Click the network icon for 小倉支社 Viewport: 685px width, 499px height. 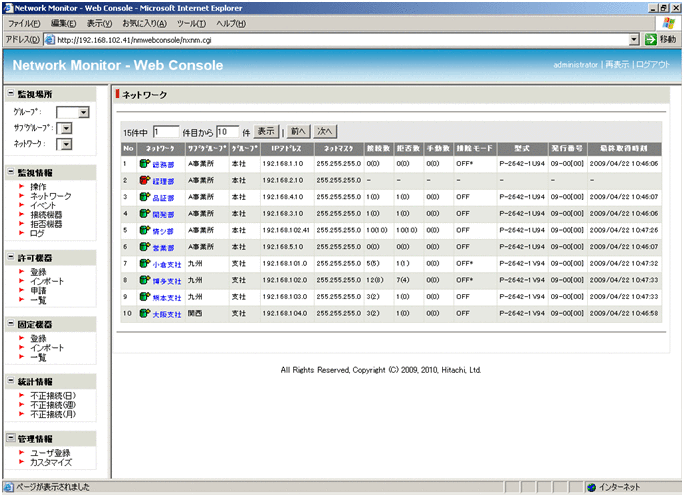(145, 264)
